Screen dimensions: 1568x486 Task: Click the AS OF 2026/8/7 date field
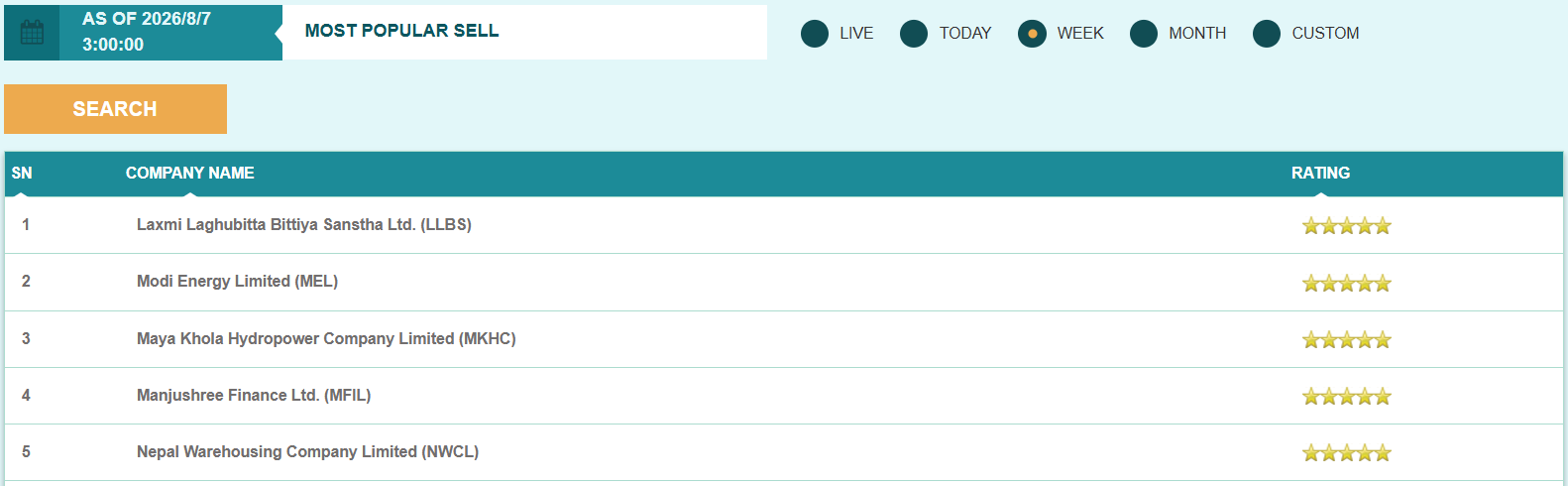pos(170,33)
